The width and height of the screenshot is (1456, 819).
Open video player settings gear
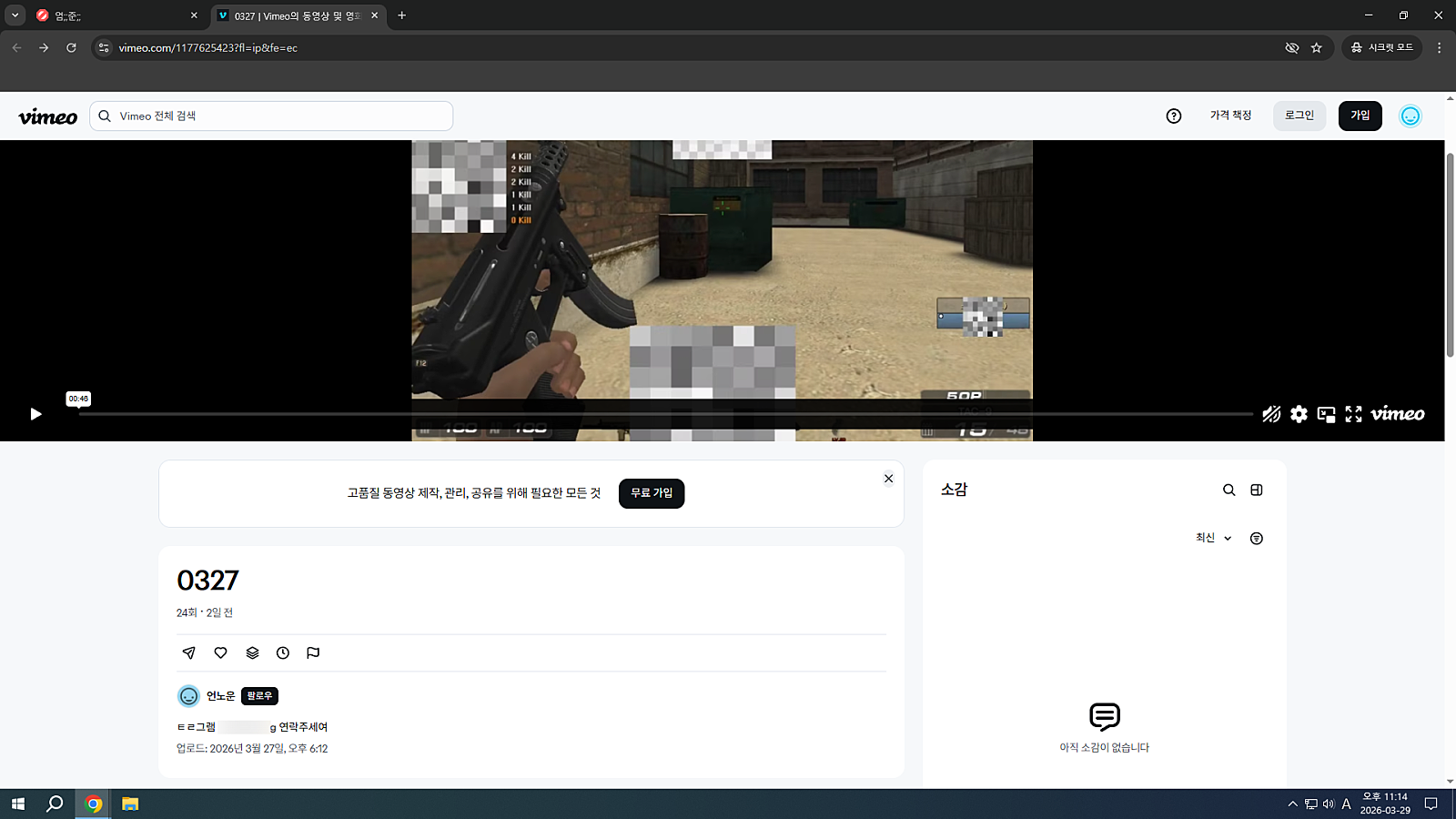pyautogui.click(x=1299, y=414)
